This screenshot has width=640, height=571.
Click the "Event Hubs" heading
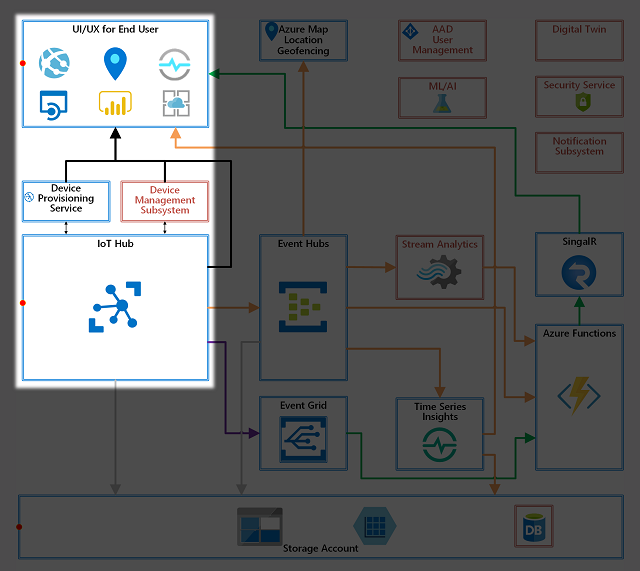(303, 244)
